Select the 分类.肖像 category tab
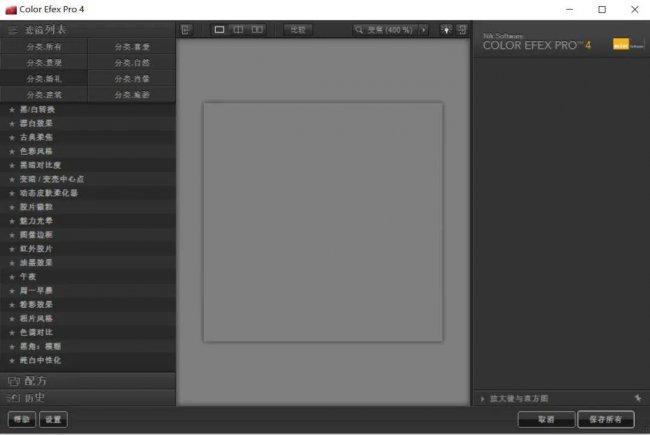650x435 pixels. click(x=132, y=79)
